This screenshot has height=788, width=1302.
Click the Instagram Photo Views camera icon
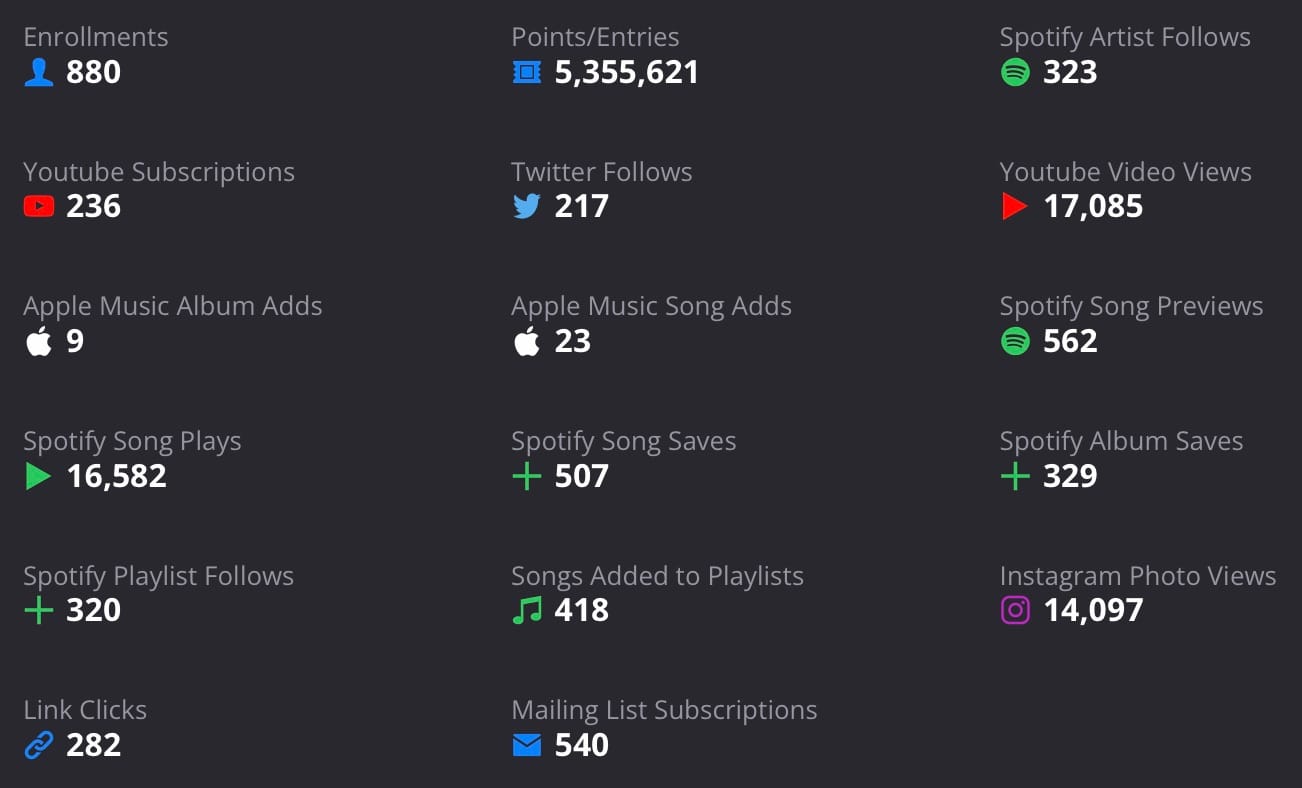coord(1015,610)
